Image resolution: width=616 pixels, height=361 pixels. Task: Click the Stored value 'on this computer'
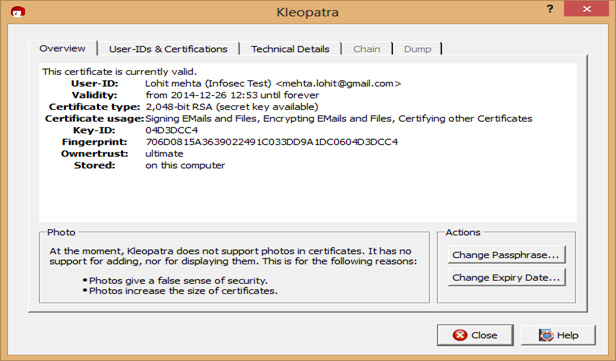pos(185,165)
